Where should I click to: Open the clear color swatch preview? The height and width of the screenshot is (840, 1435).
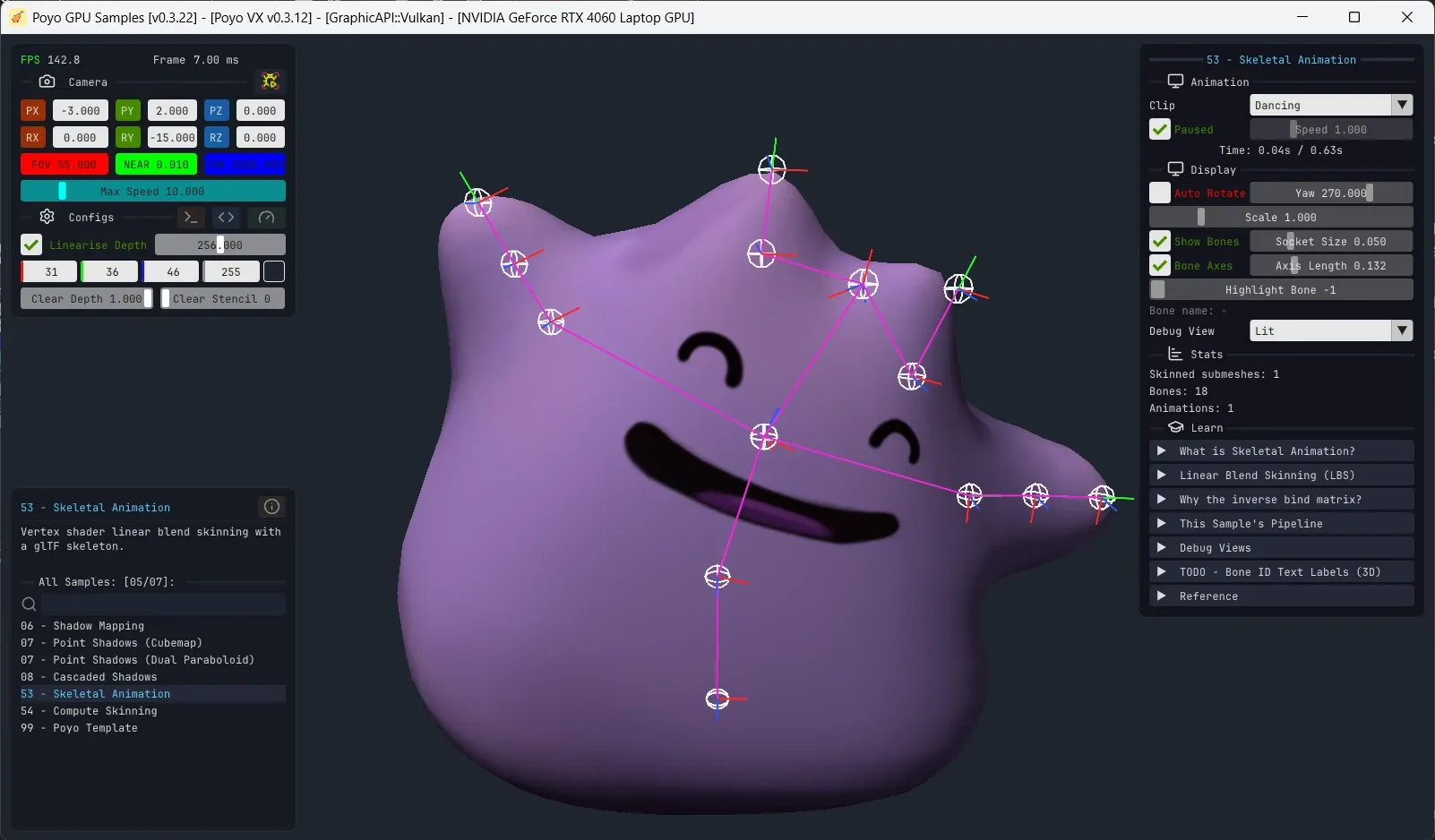275,271
